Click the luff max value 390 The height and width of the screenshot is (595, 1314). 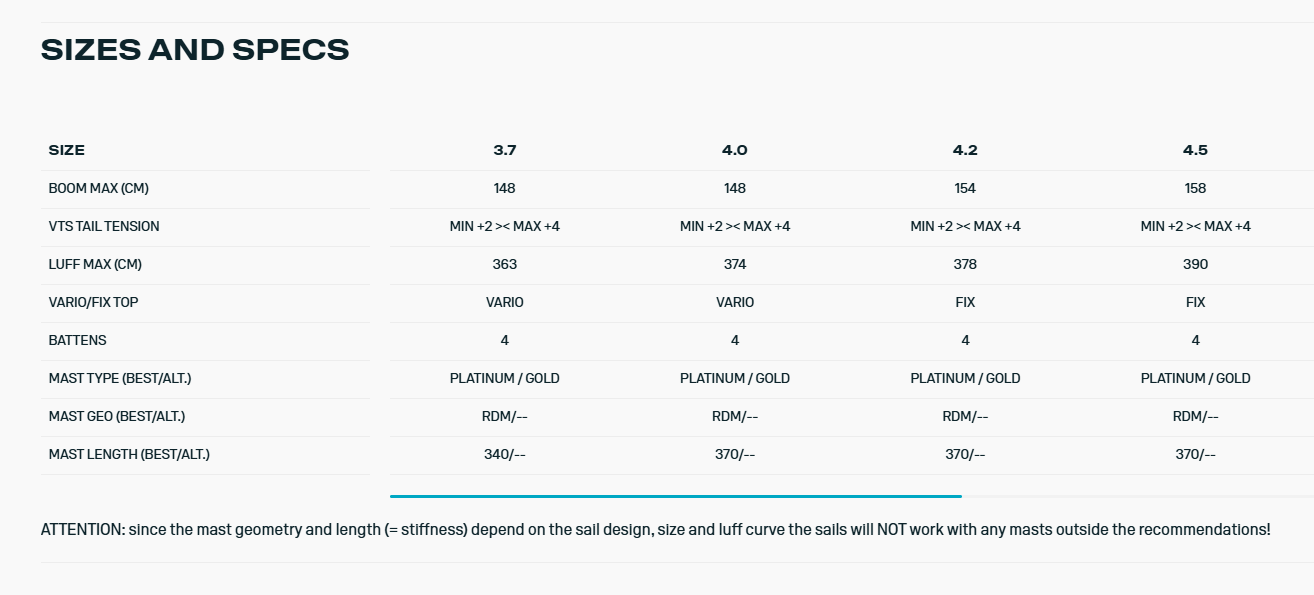point(1195,264)
